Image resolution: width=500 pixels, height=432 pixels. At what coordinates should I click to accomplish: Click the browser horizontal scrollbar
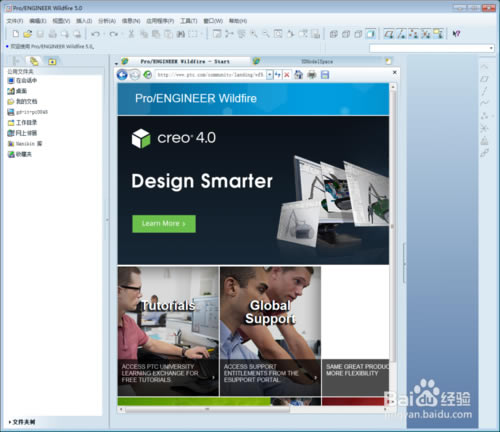(x=207, y=409)
